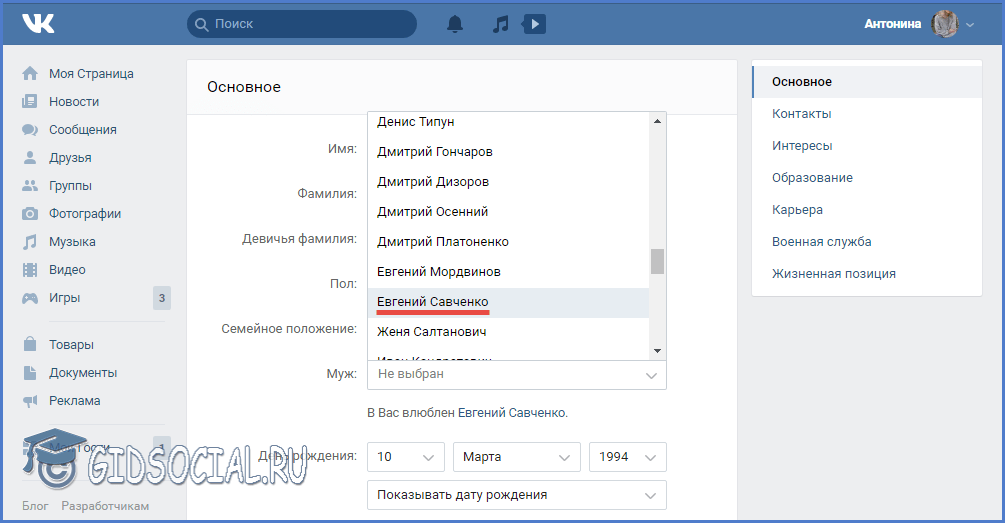The height and width of the screenshot is (523, 1005).
Task: Select Евгений Савченко from the list
Action: [433, 302]
